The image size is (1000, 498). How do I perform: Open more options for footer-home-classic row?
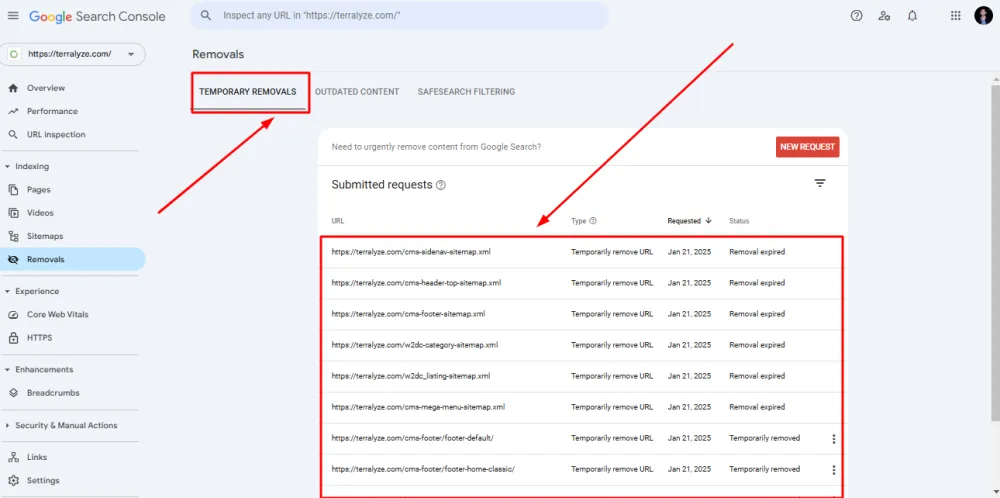(x=833, y=470)
